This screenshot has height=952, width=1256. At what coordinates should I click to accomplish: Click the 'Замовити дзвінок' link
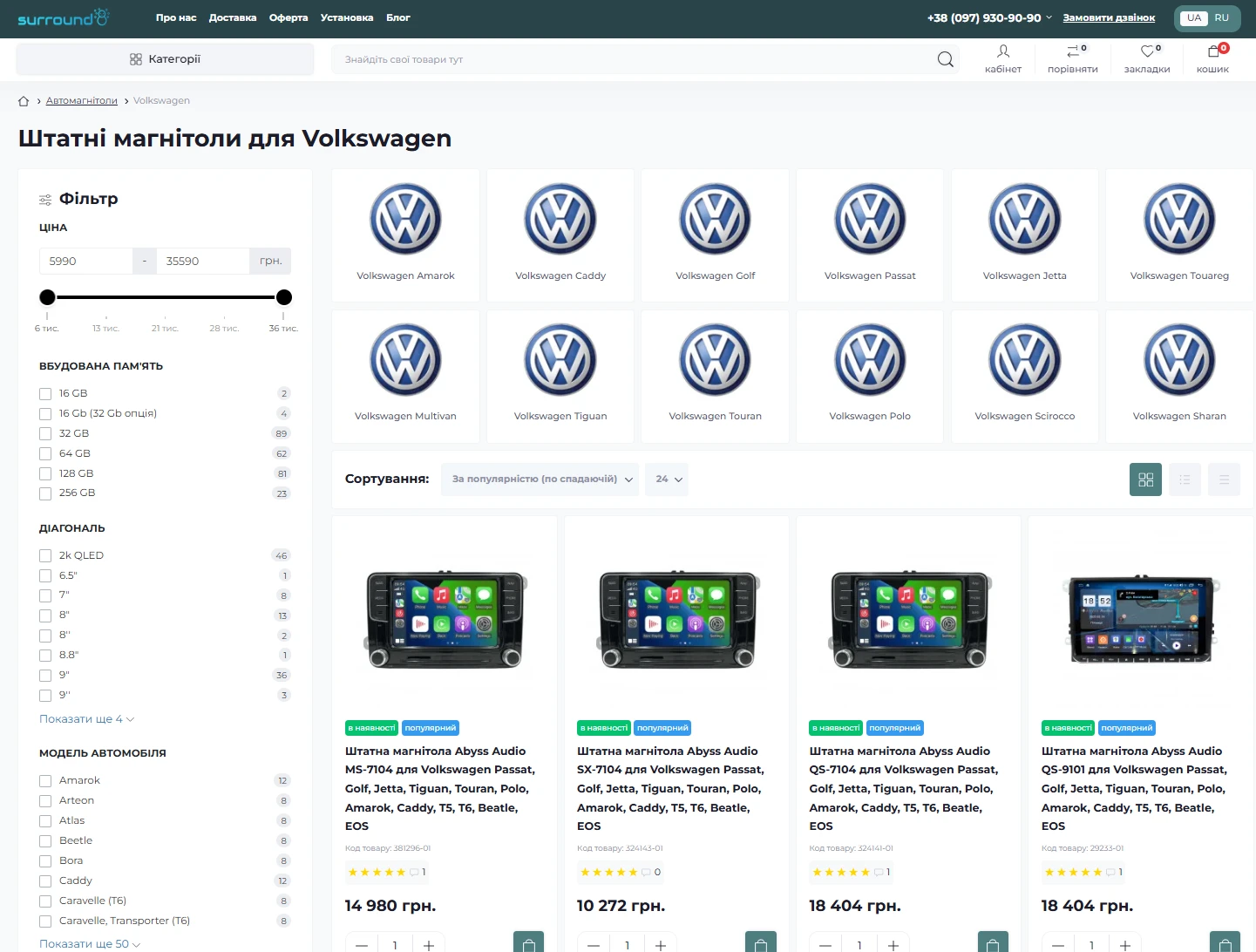tap(1109, 17)
